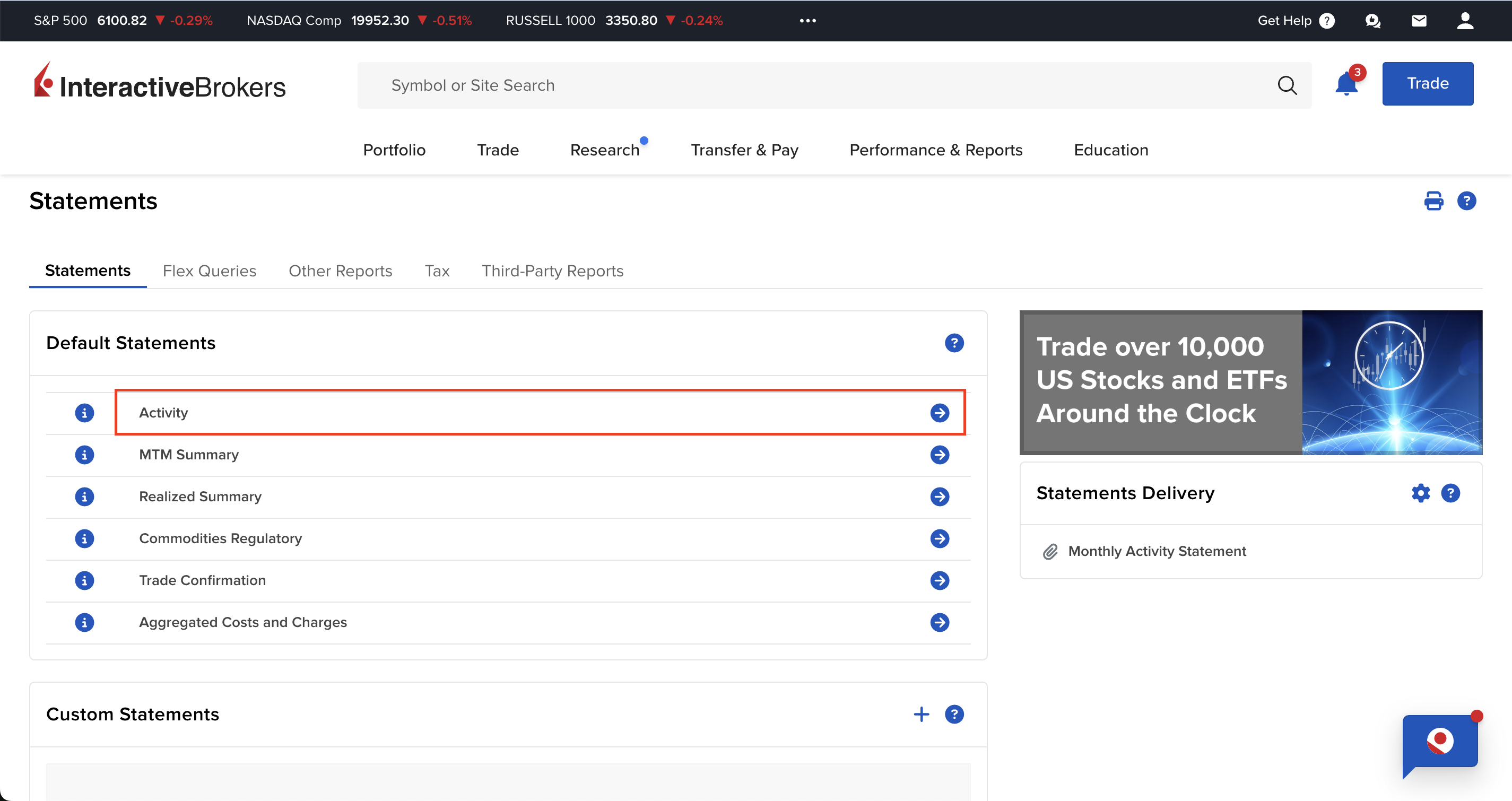Screen dimensions: 1512x801
Task: Run the Aggregated Costs and Charges arrow
Action: [x=940, y=623]
